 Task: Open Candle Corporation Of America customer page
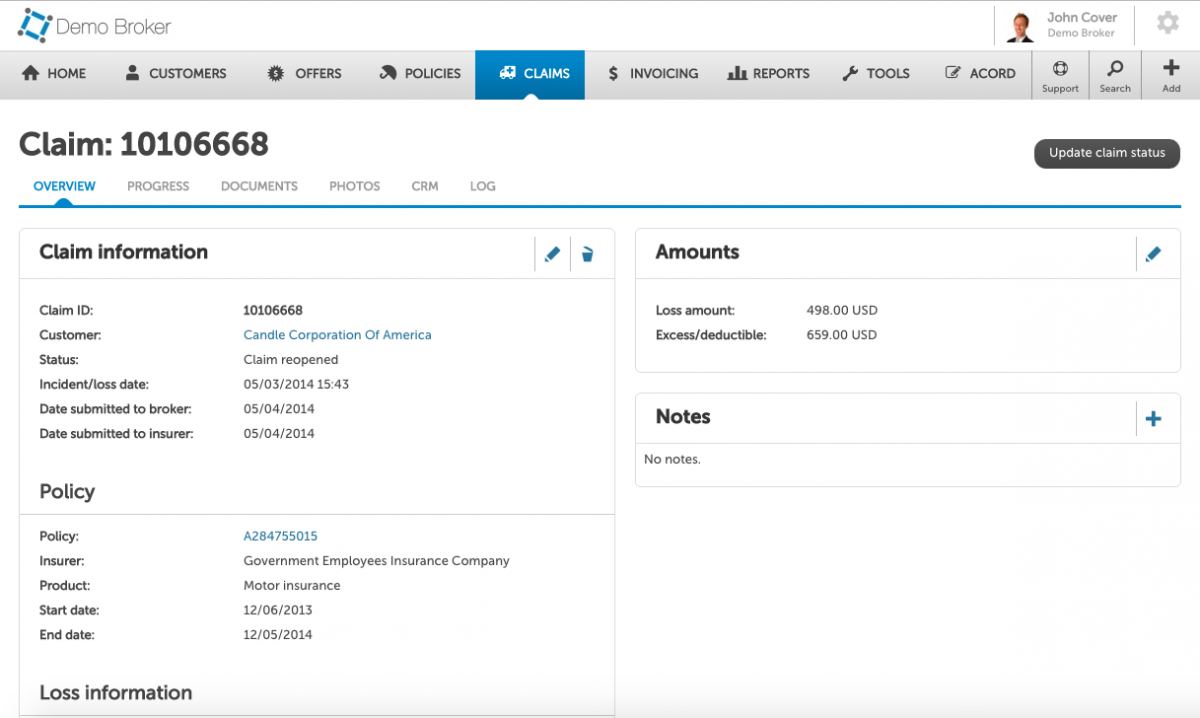pyautogui.click(x=337, y=334)
